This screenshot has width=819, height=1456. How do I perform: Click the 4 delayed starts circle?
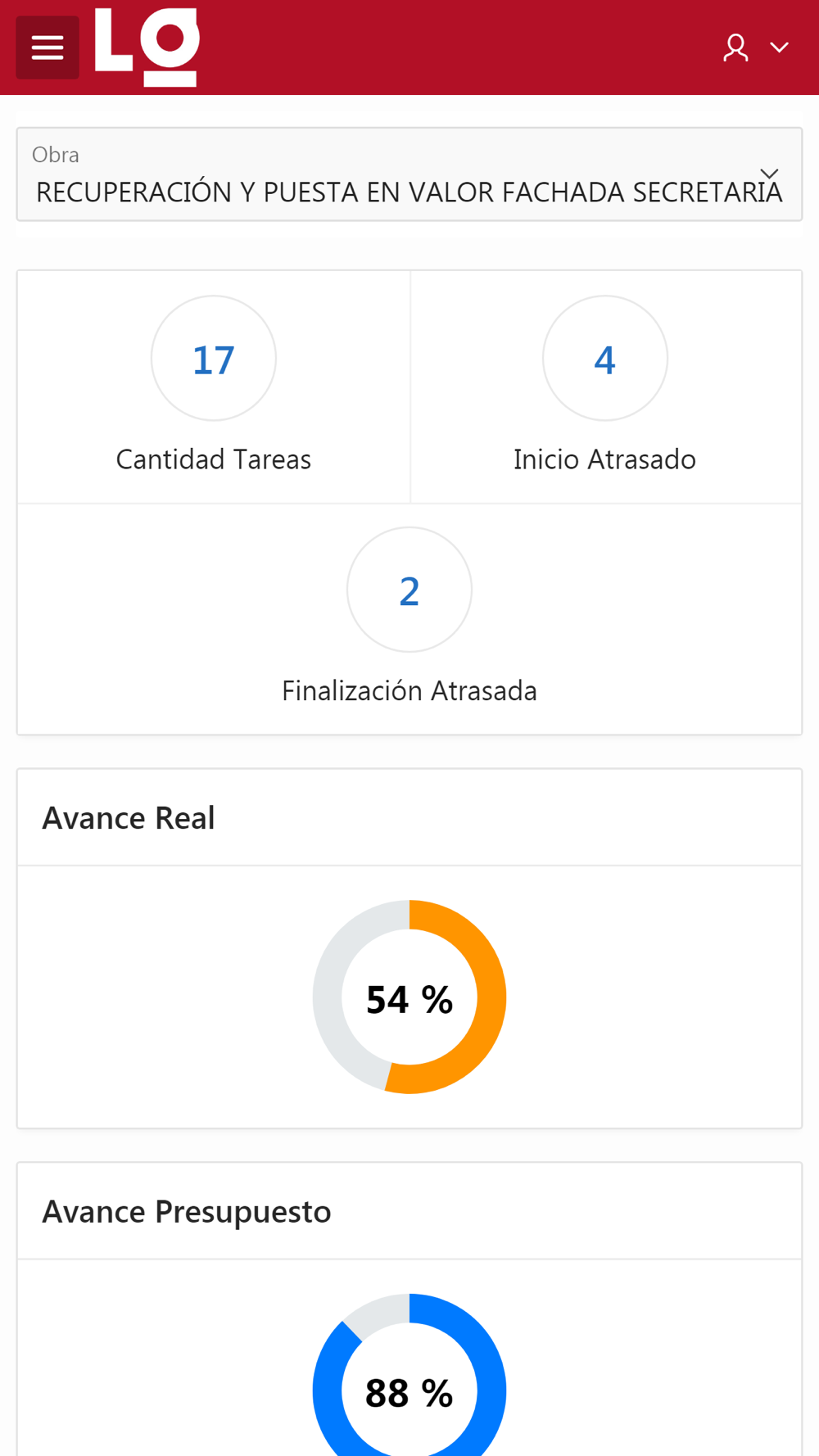coord(605,359)
